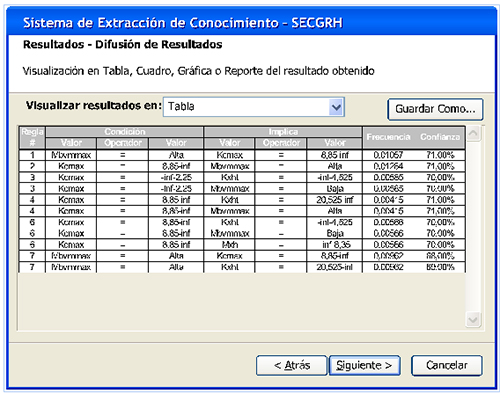
Task: Click the table scrollbar up arrow
Action: [x=473, y=134]
